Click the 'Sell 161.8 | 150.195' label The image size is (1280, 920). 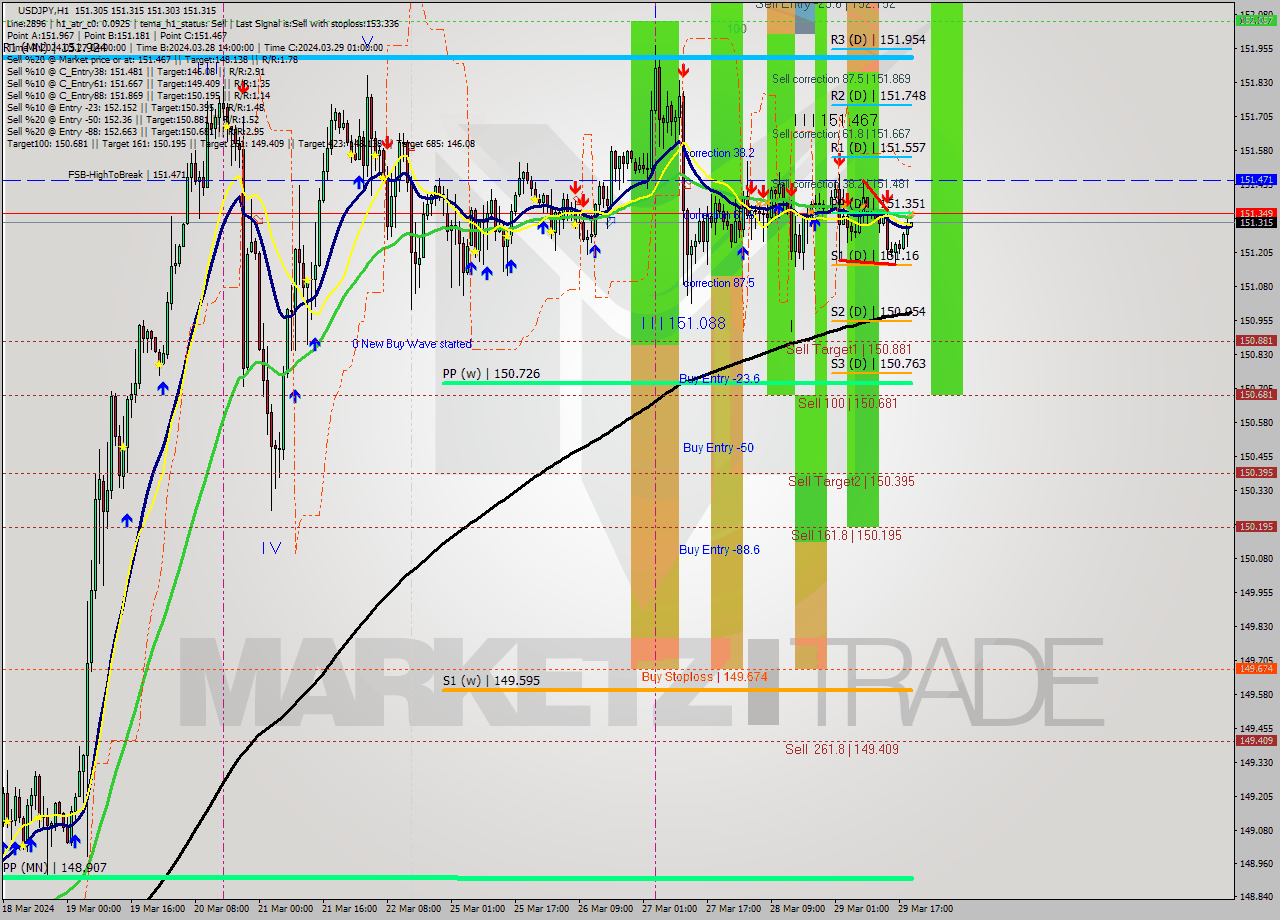click(846, 535)
